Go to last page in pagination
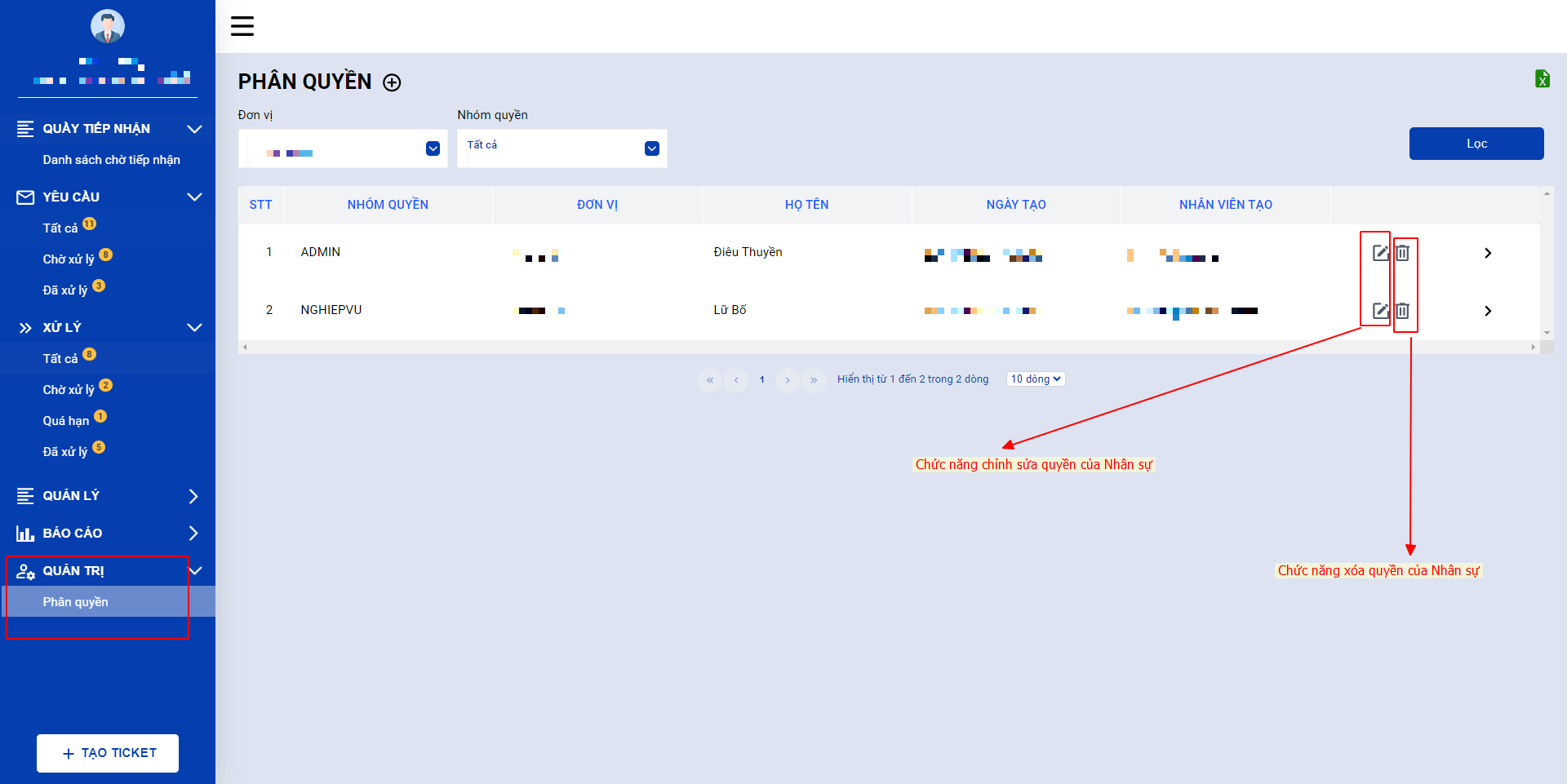This screenshot has width=1567, height=784. coord(814,380)
